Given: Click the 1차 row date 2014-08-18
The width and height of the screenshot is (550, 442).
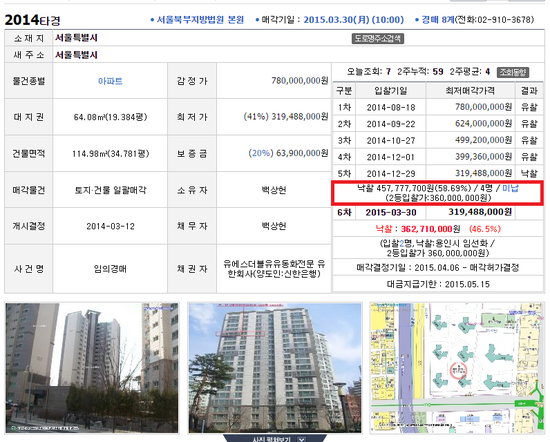Looking at the screenshot, I should 391,107.
